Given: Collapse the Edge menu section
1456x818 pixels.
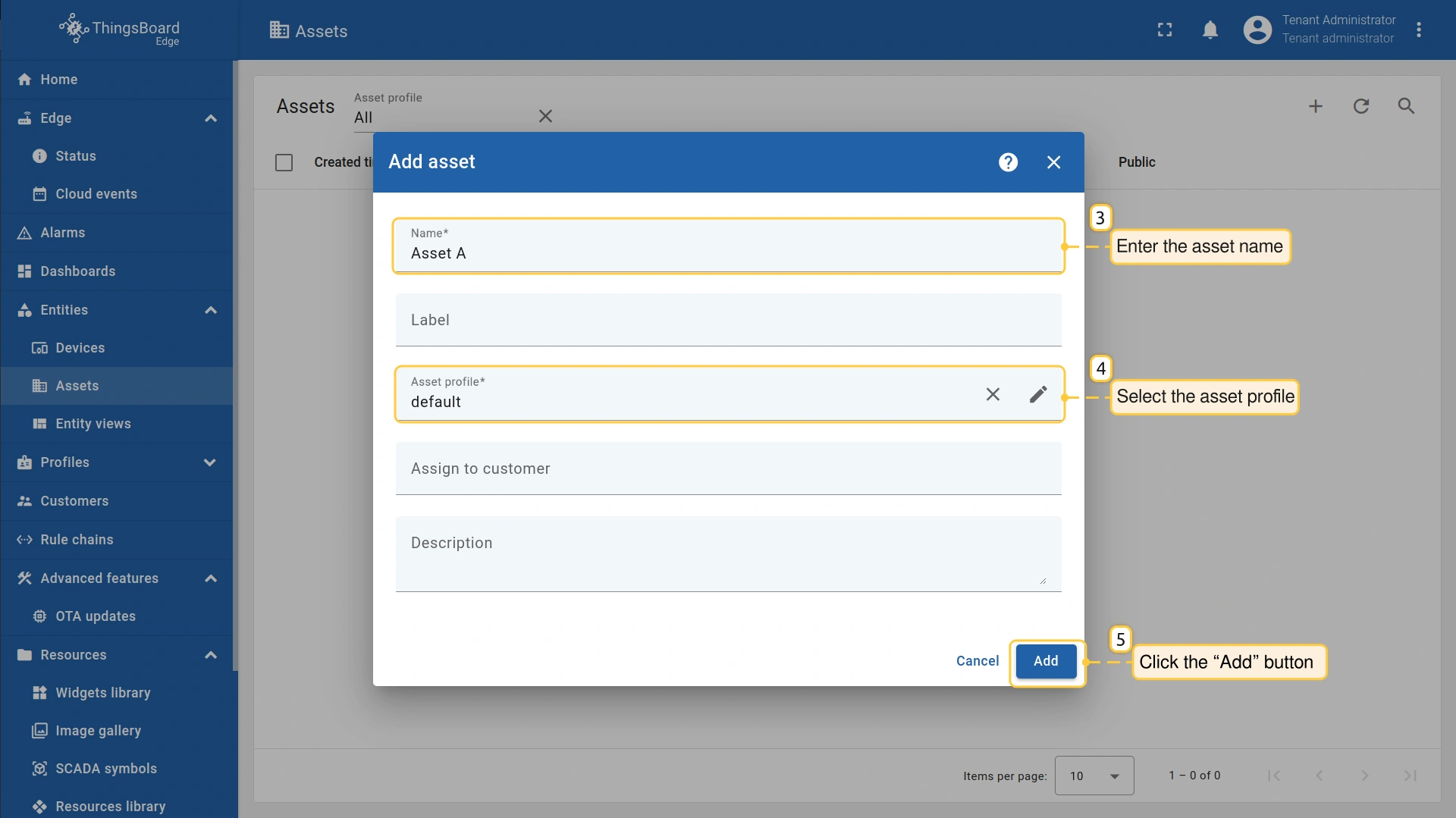Looking at the screenshot, I should click(x=211, y=118).
